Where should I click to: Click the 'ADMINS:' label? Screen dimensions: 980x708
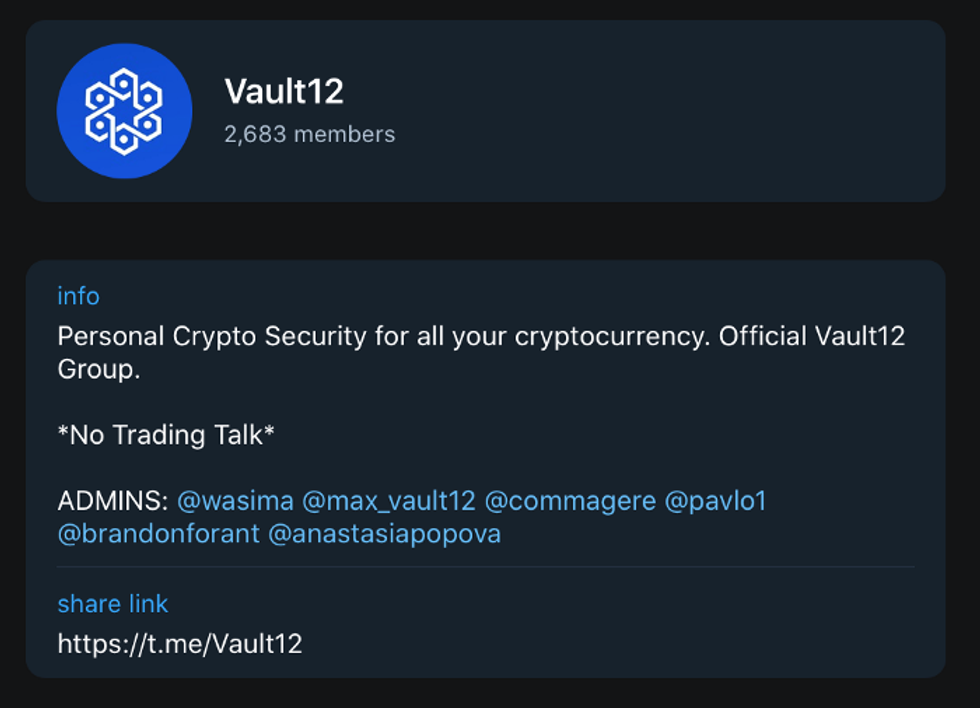pos(113,501)
